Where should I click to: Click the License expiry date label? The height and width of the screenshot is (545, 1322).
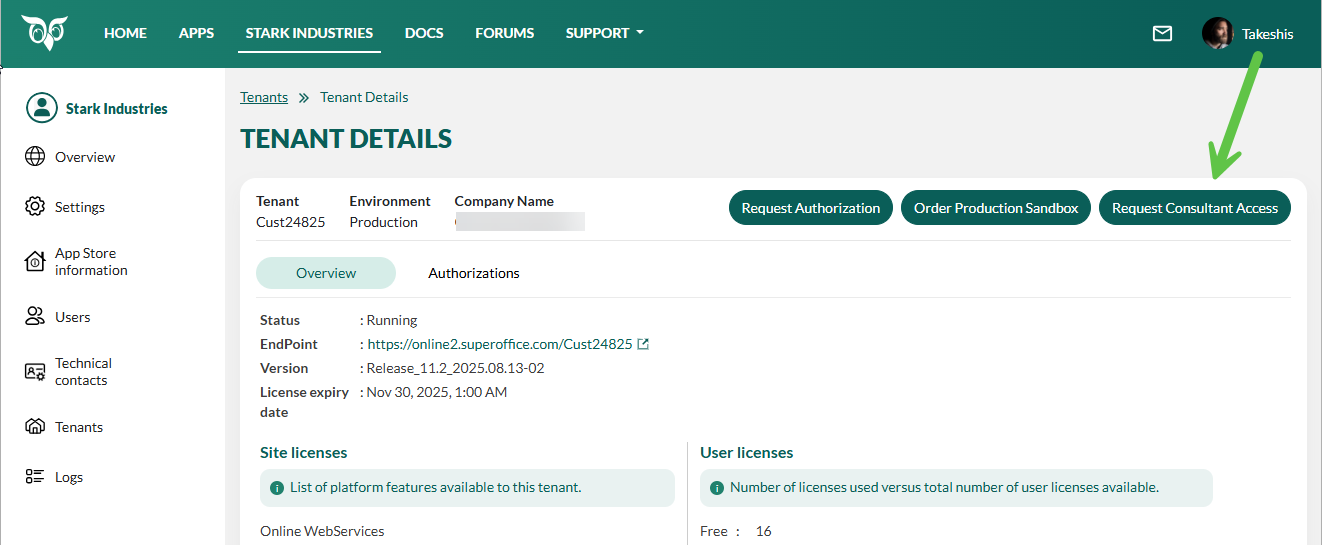[304, 402]
